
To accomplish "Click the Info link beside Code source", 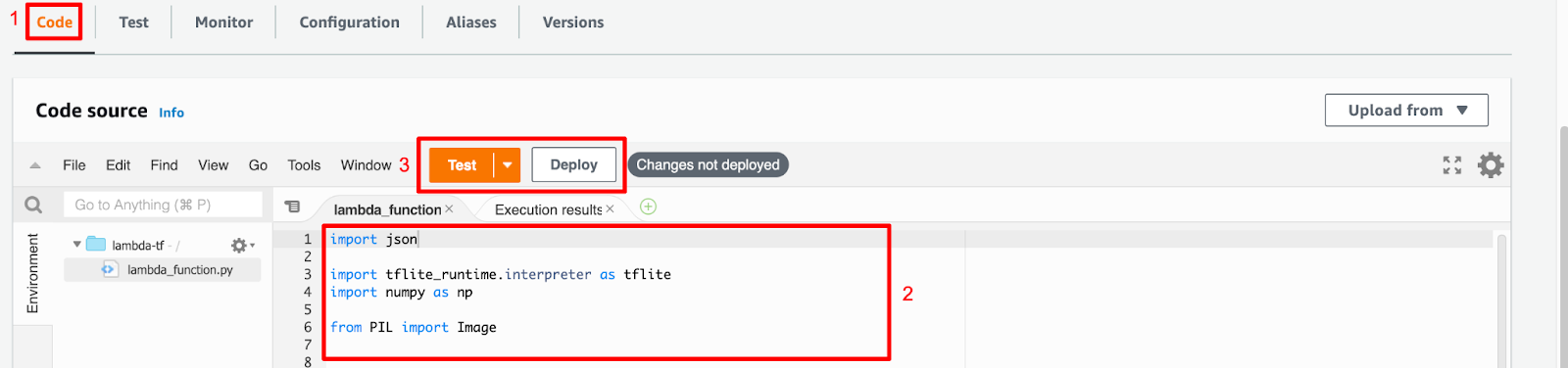I will (x=171, y=113).
